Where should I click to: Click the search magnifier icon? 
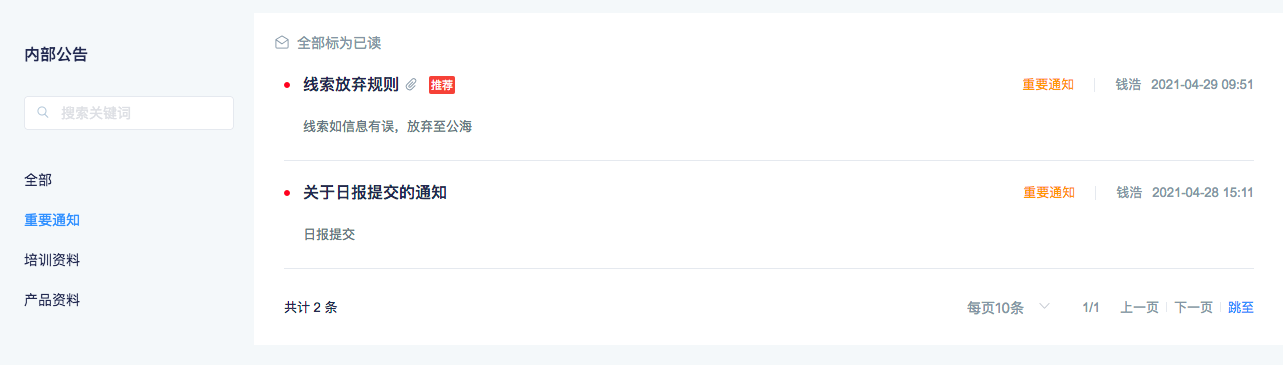(43, 113)
